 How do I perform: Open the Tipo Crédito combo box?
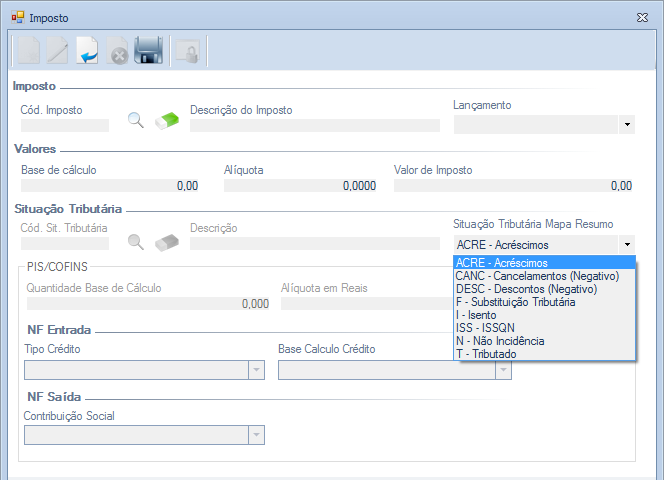144,370
